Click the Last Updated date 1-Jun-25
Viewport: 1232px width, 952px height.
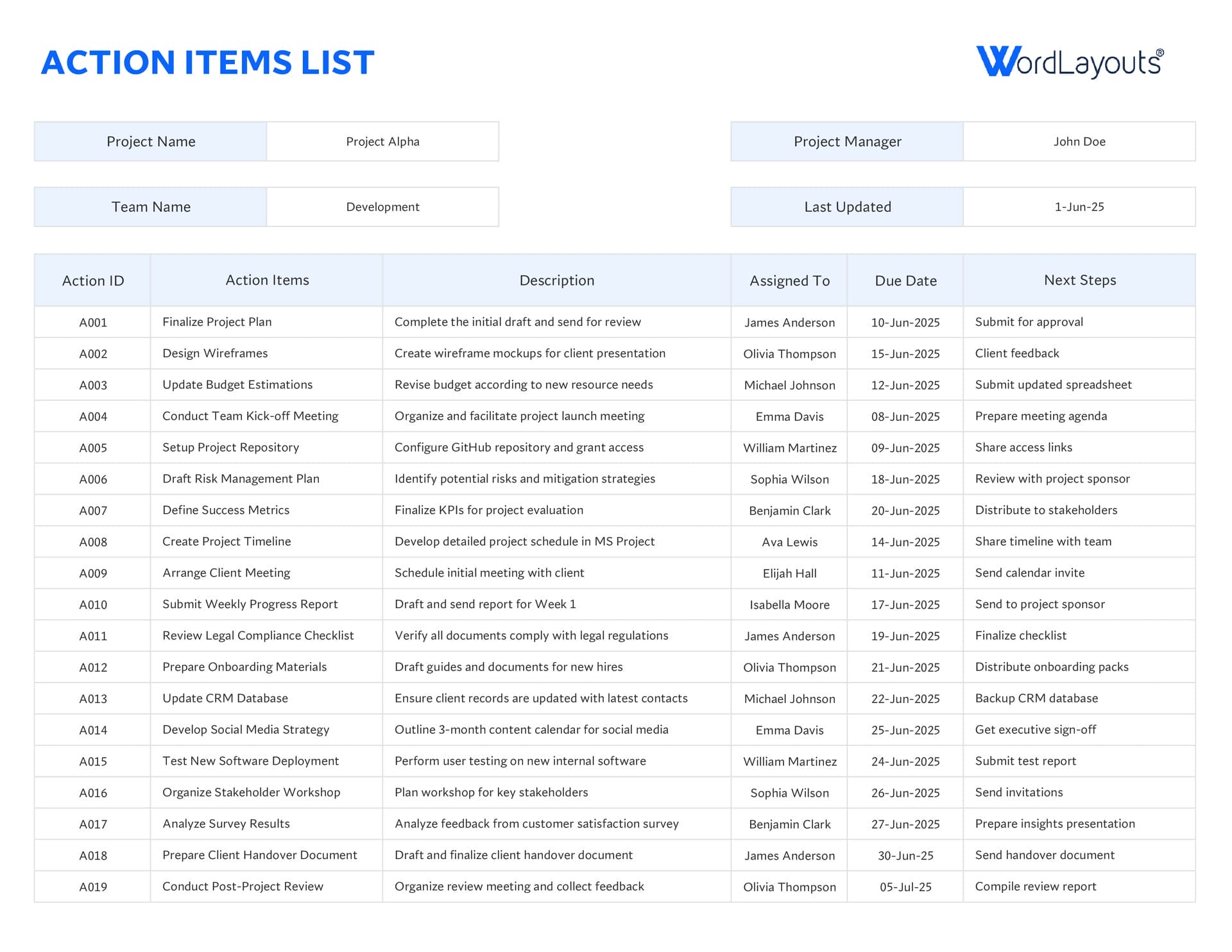[1080, 207]
